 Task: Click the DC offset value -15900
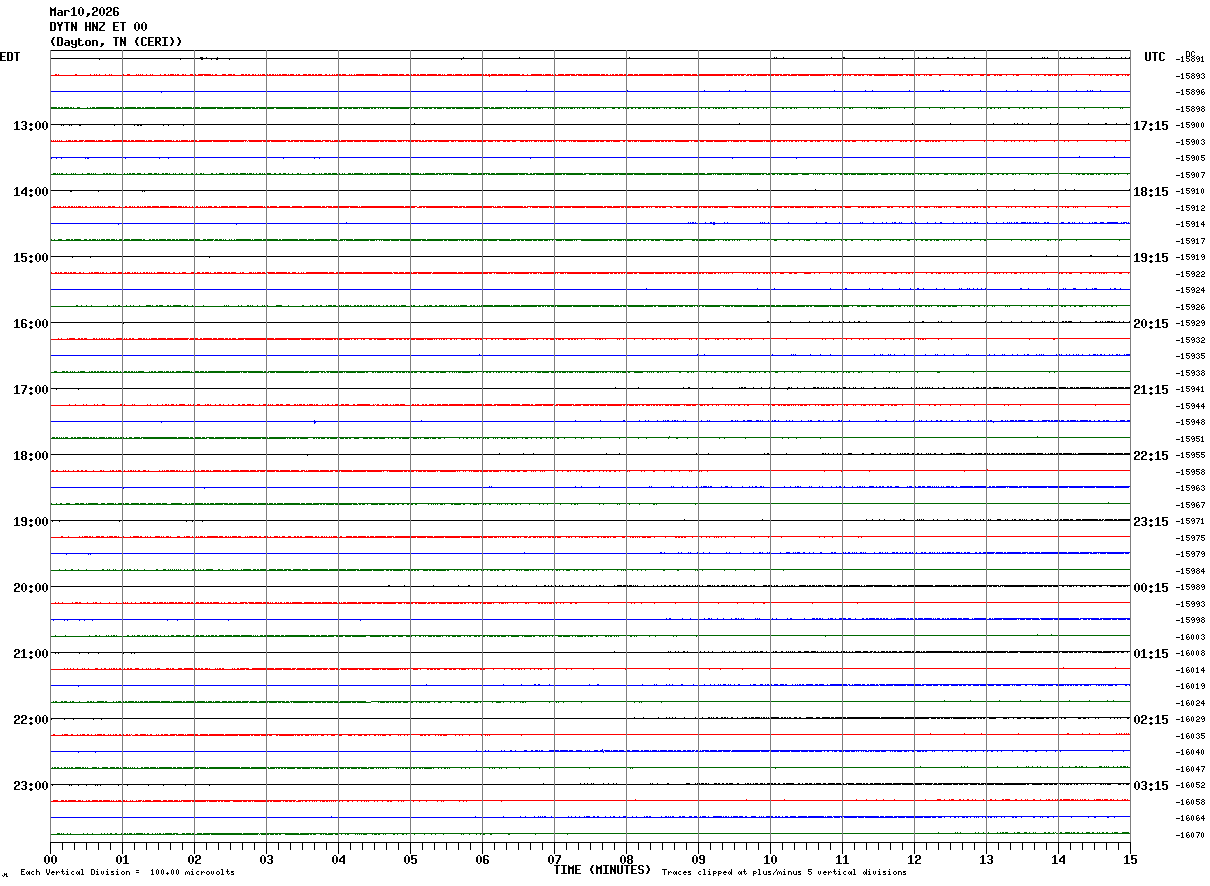(x=1191, y=126)
